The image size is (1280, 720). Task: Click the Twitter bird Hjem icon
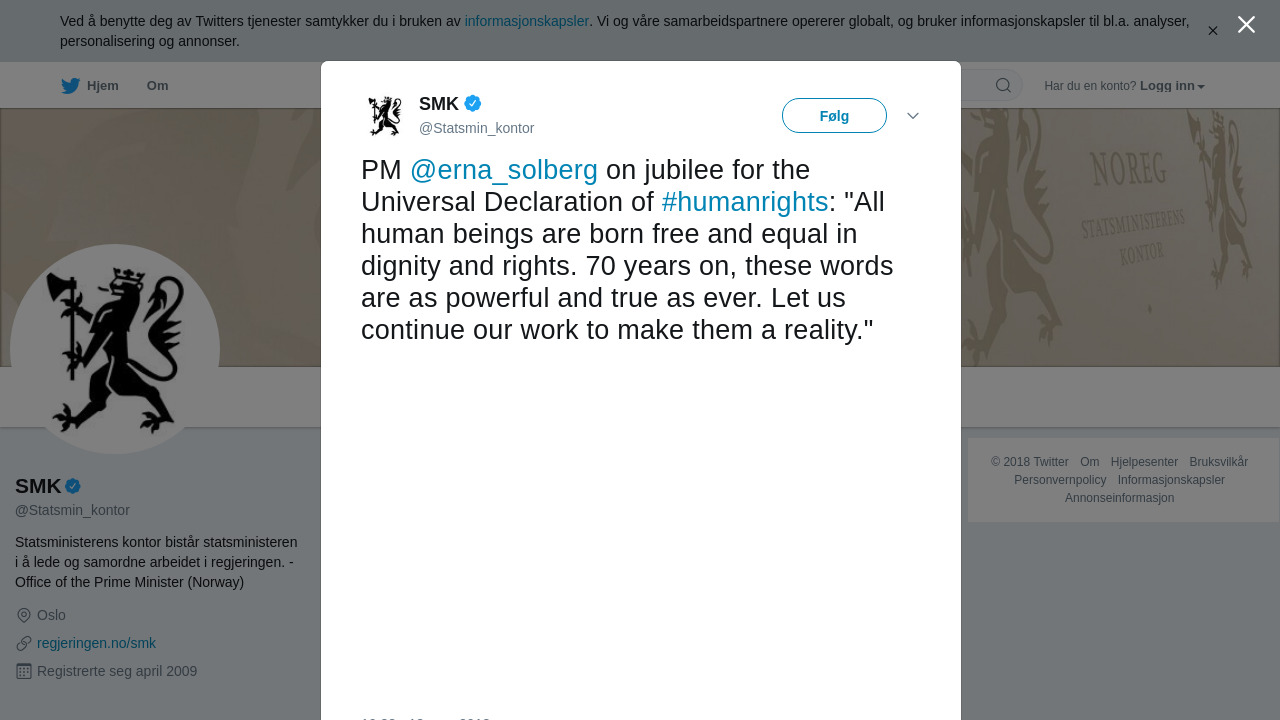coord(70,86)
